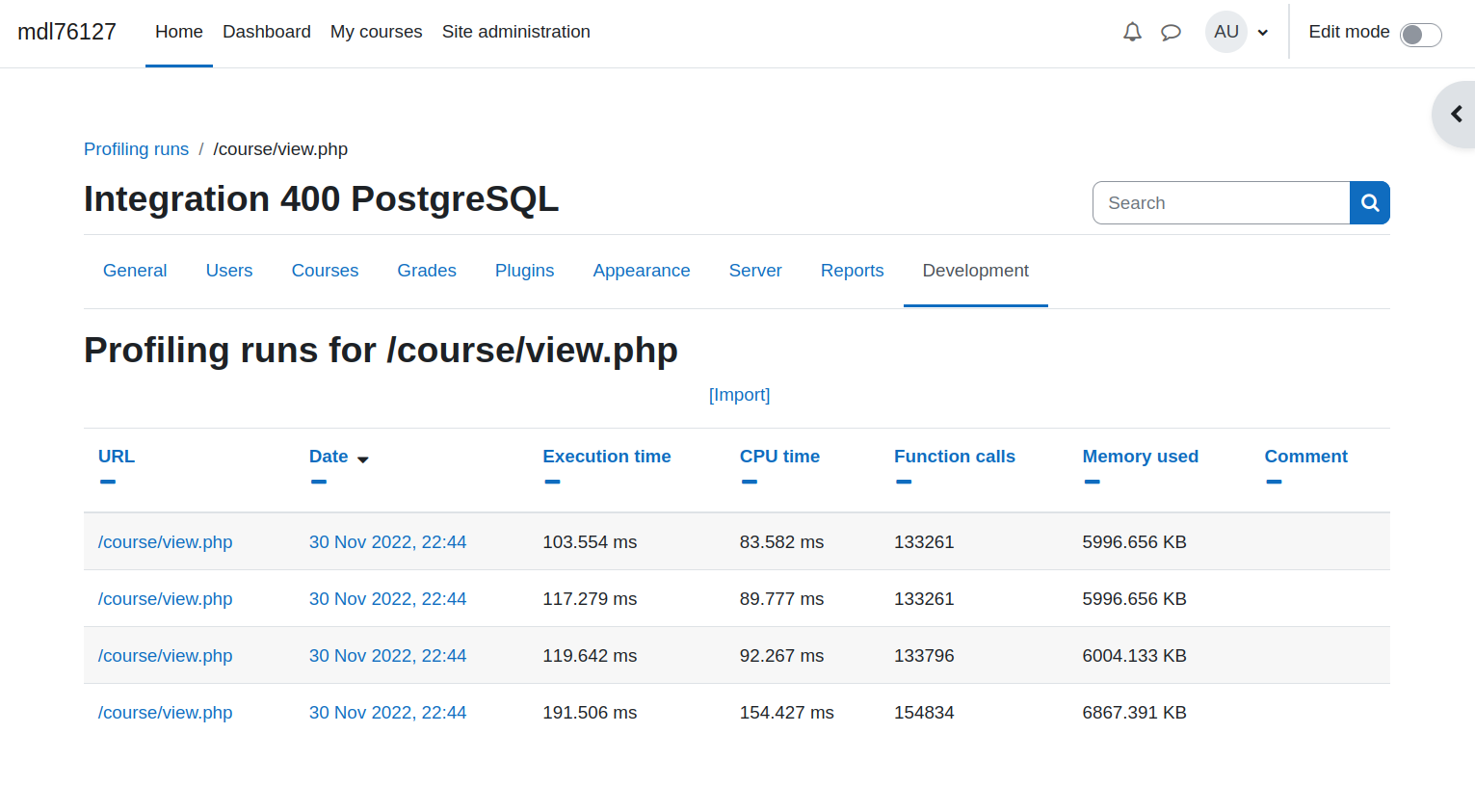Image resolution: width=1475 pixels, height=812 pixels.
Task: Select the 154834 function calls value
Action: tap(924, 713)
